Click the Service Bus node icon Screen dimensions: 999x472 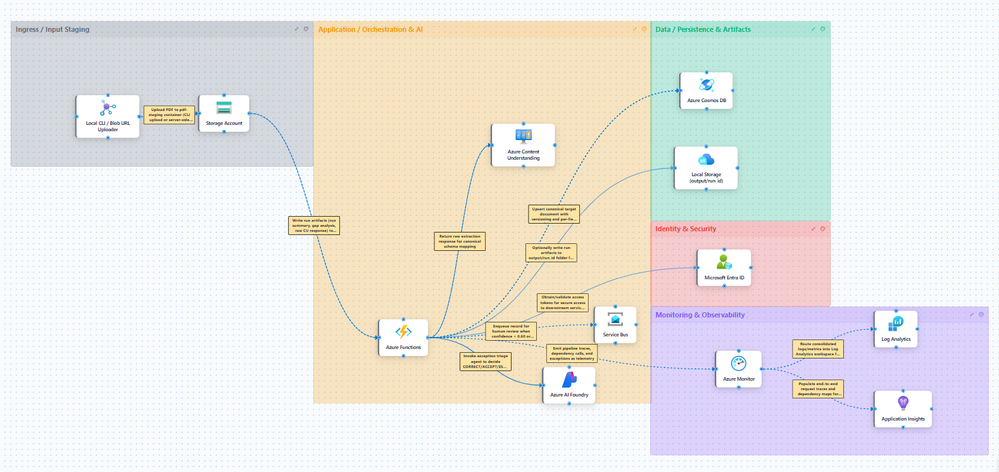[615, 319]
